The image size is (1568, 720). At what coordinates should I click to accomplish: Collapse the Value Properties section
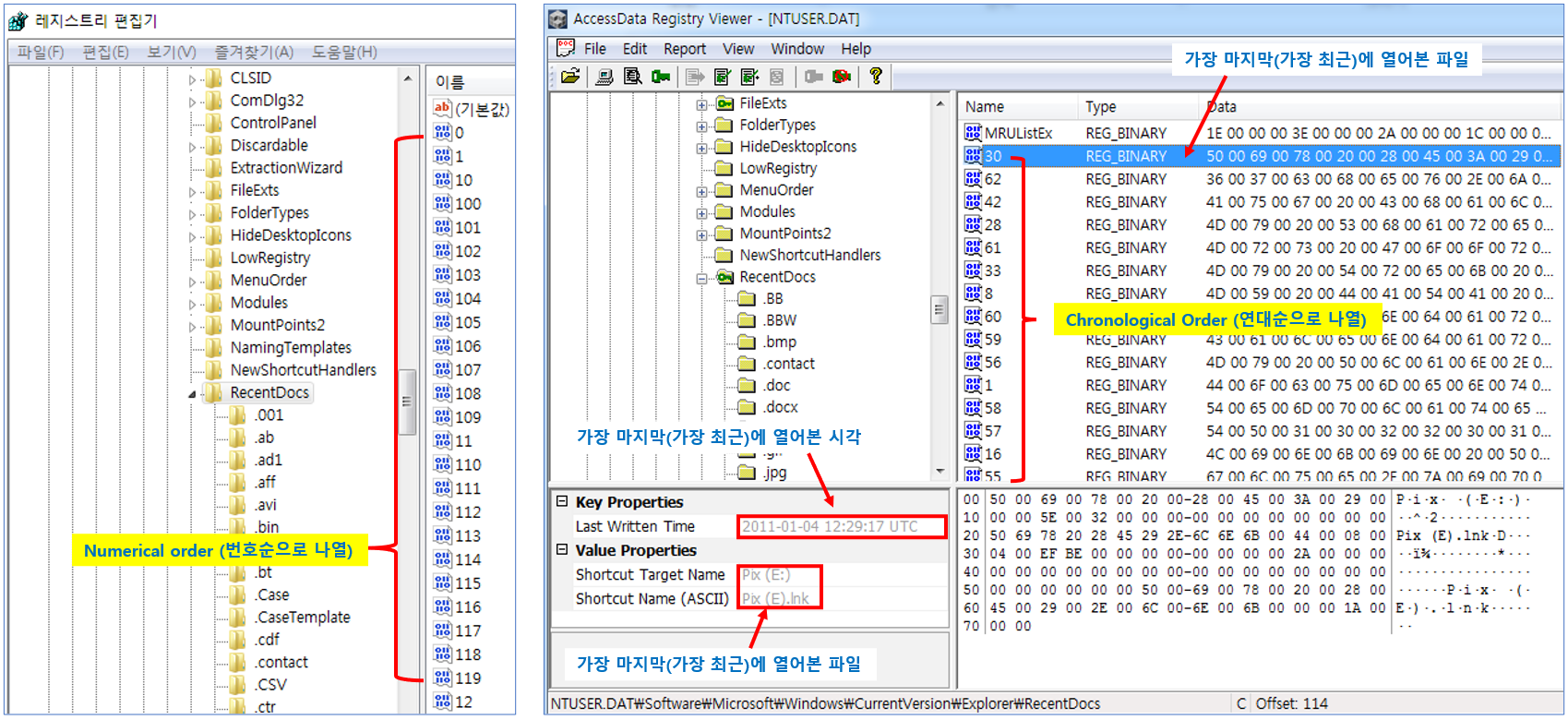point(561,549)
